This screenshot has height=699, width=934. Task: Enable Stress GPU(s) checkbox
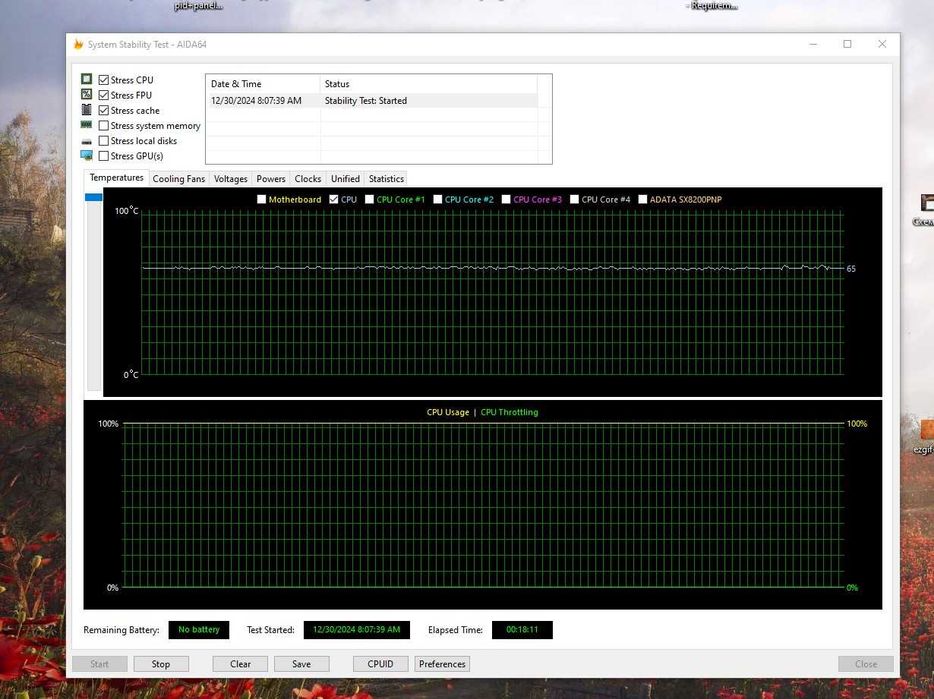104,156
